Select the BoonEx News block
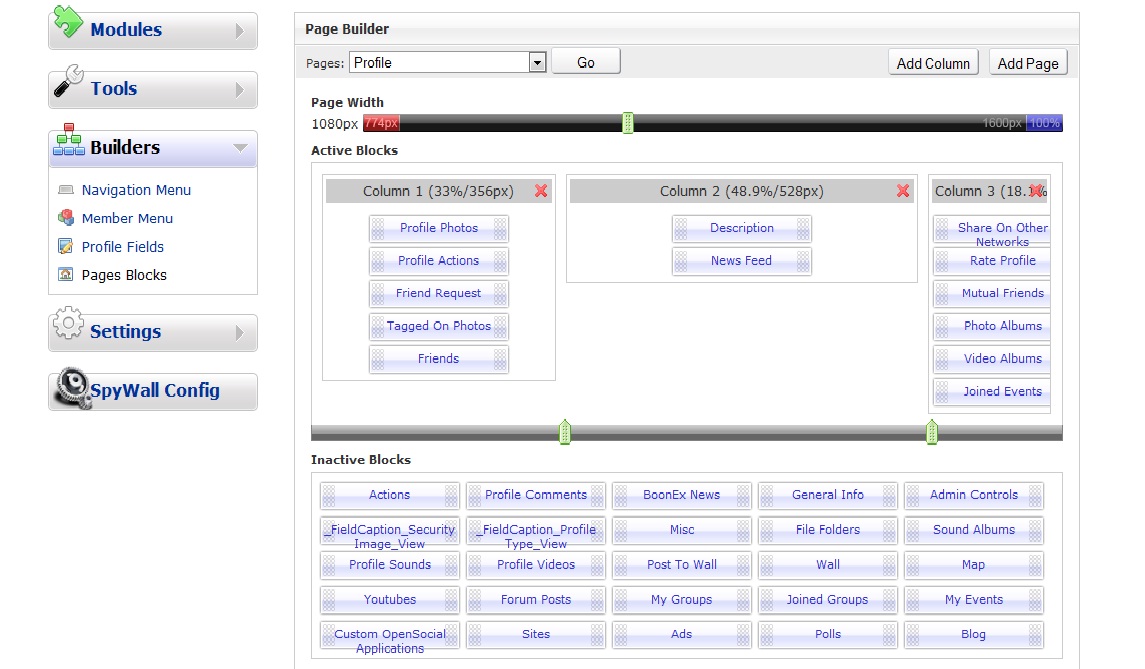 [681, 495]
